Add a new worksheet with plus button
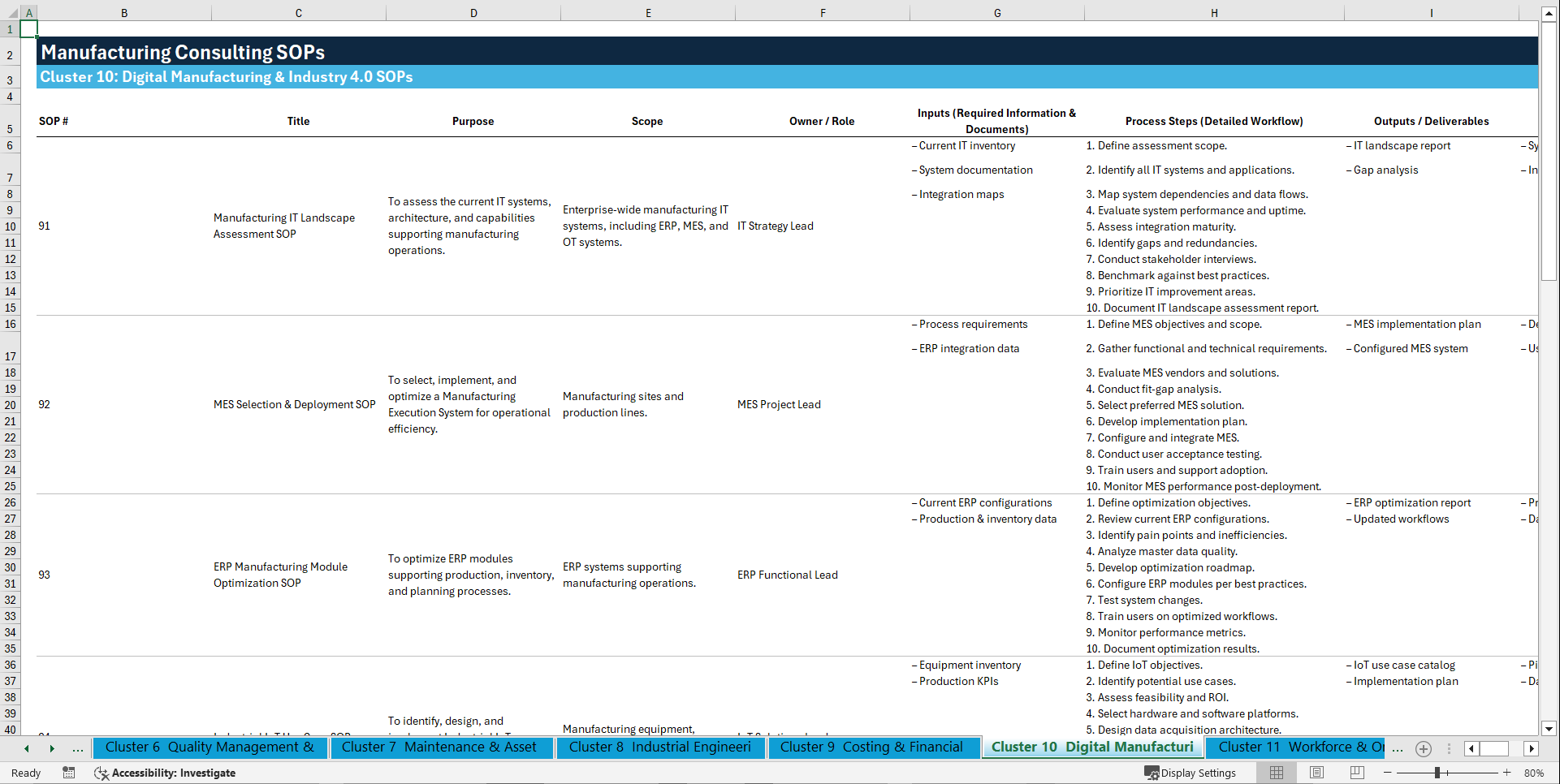 (x=1423, y=748)
